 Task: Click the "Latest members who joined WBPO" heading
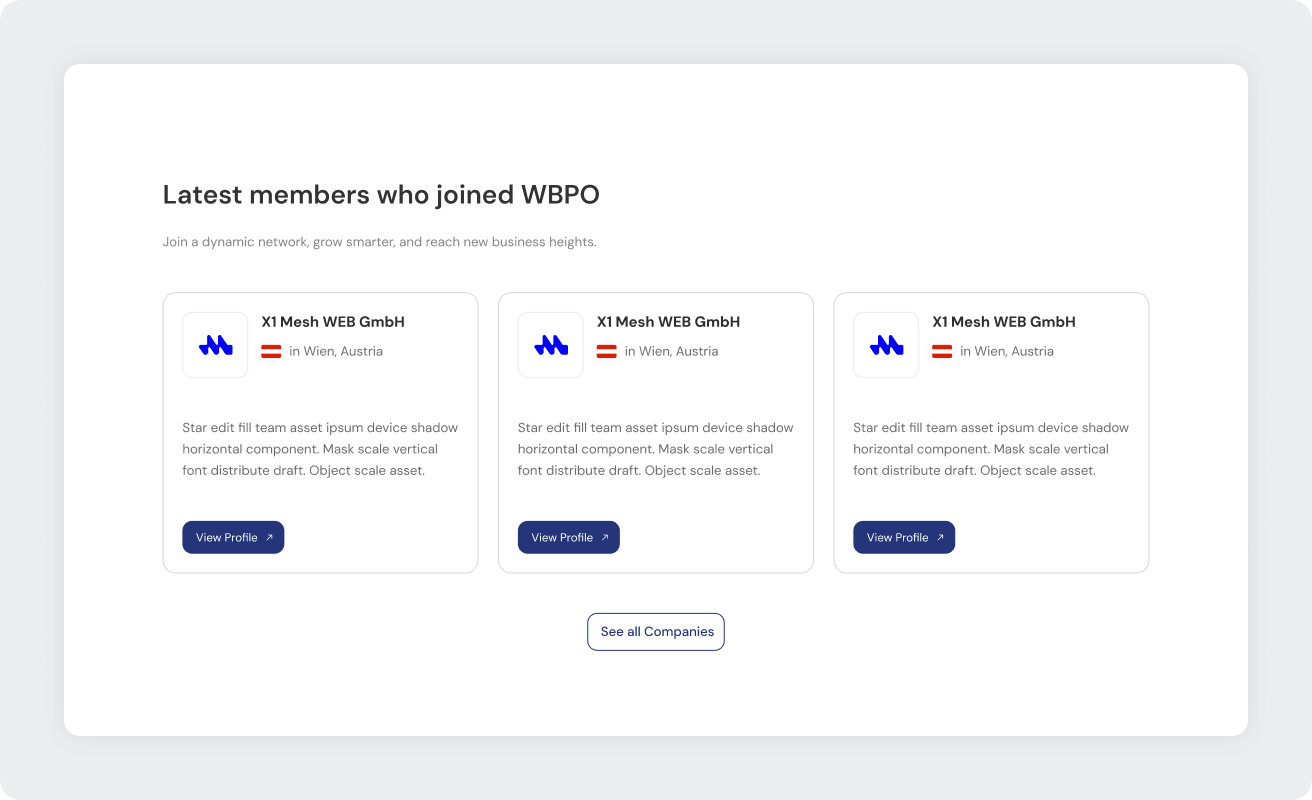click(381, 194)
